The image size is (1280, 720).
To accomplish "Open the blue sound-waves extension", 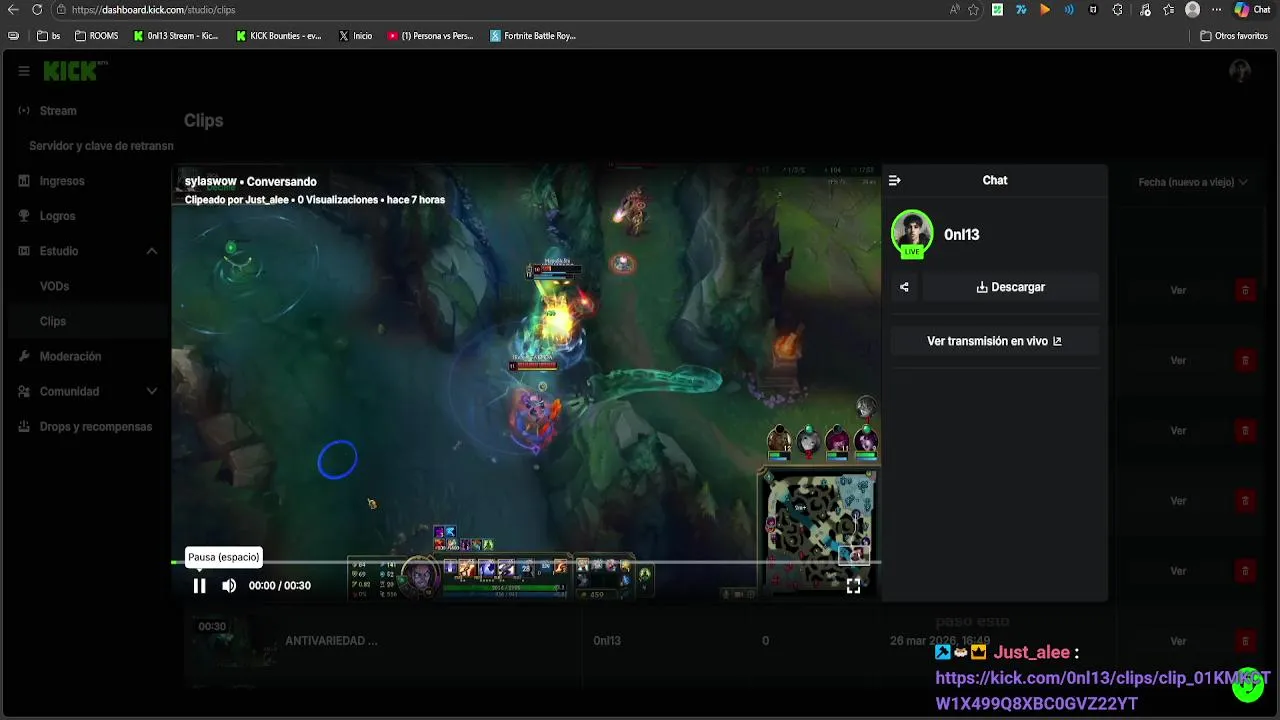I will pos(1069,10).
